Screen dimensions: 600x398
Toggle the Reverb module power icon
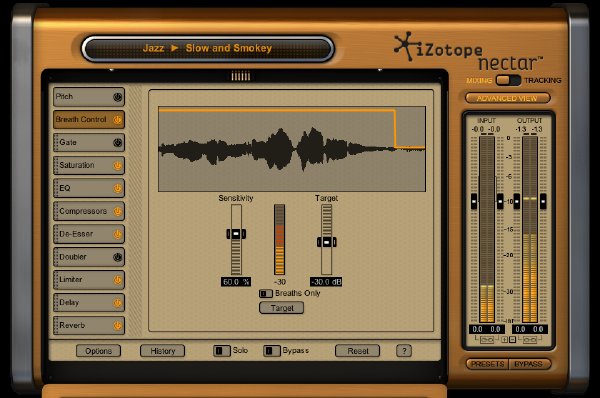coord(117,326)
